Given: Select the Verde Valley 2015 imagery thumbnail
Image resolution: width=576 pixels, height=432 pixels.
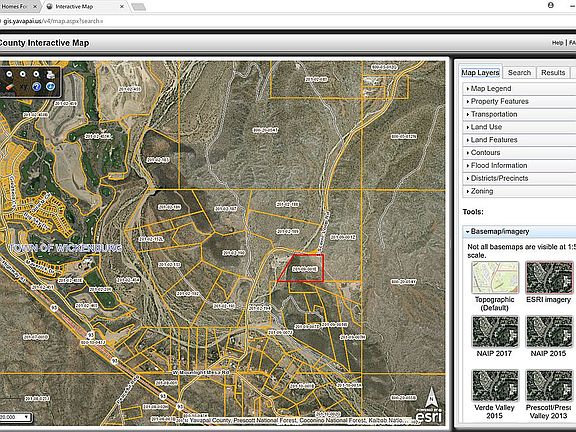Looking at the screenshot, I should coord(495,386).
